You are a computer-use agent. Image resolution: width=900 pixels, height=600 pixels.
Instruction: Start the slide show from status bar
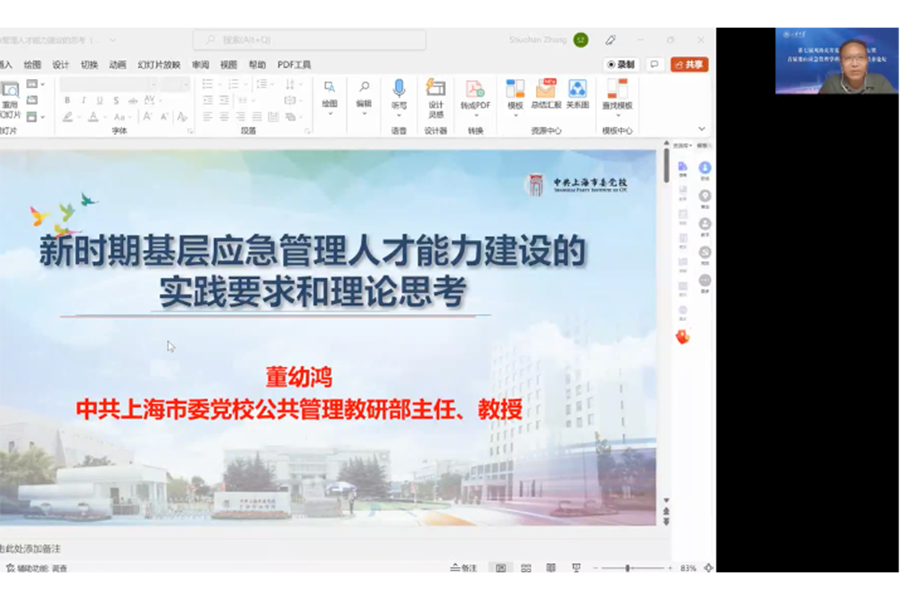[x=576, y=568]
